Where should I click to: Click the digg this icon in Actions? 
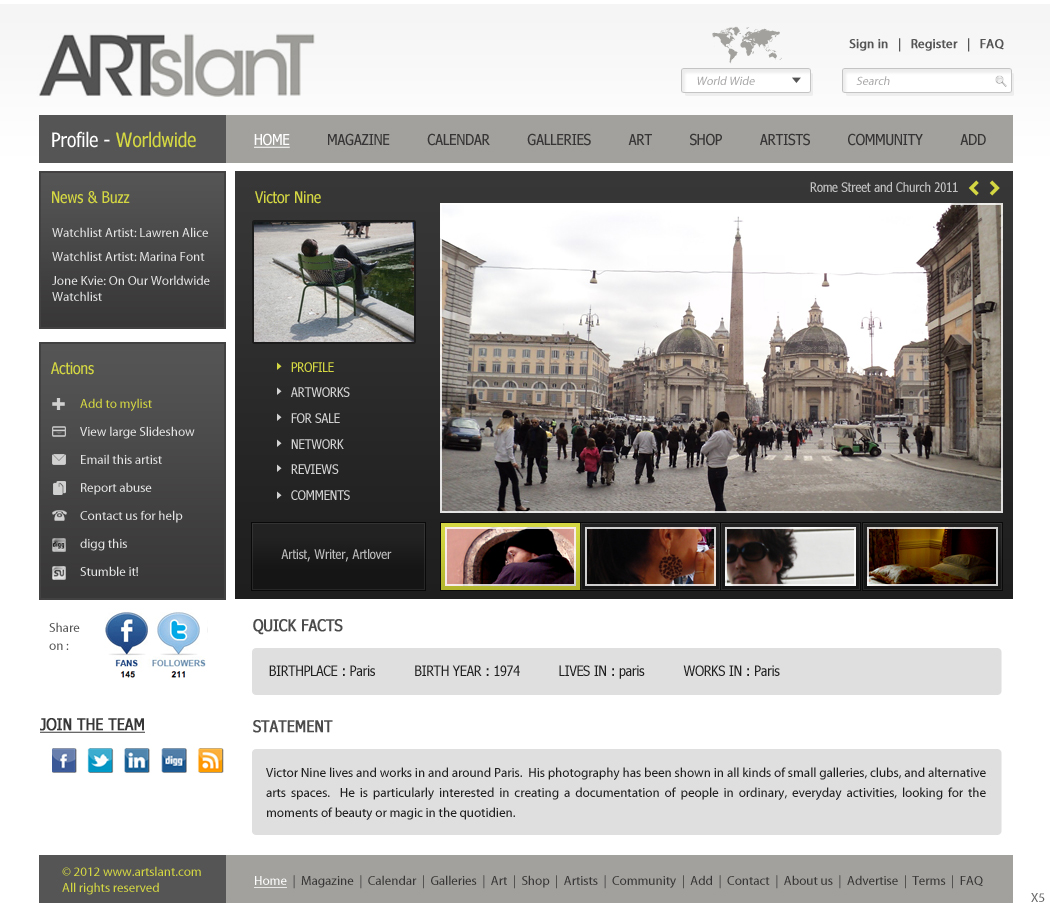coord(57,543)
